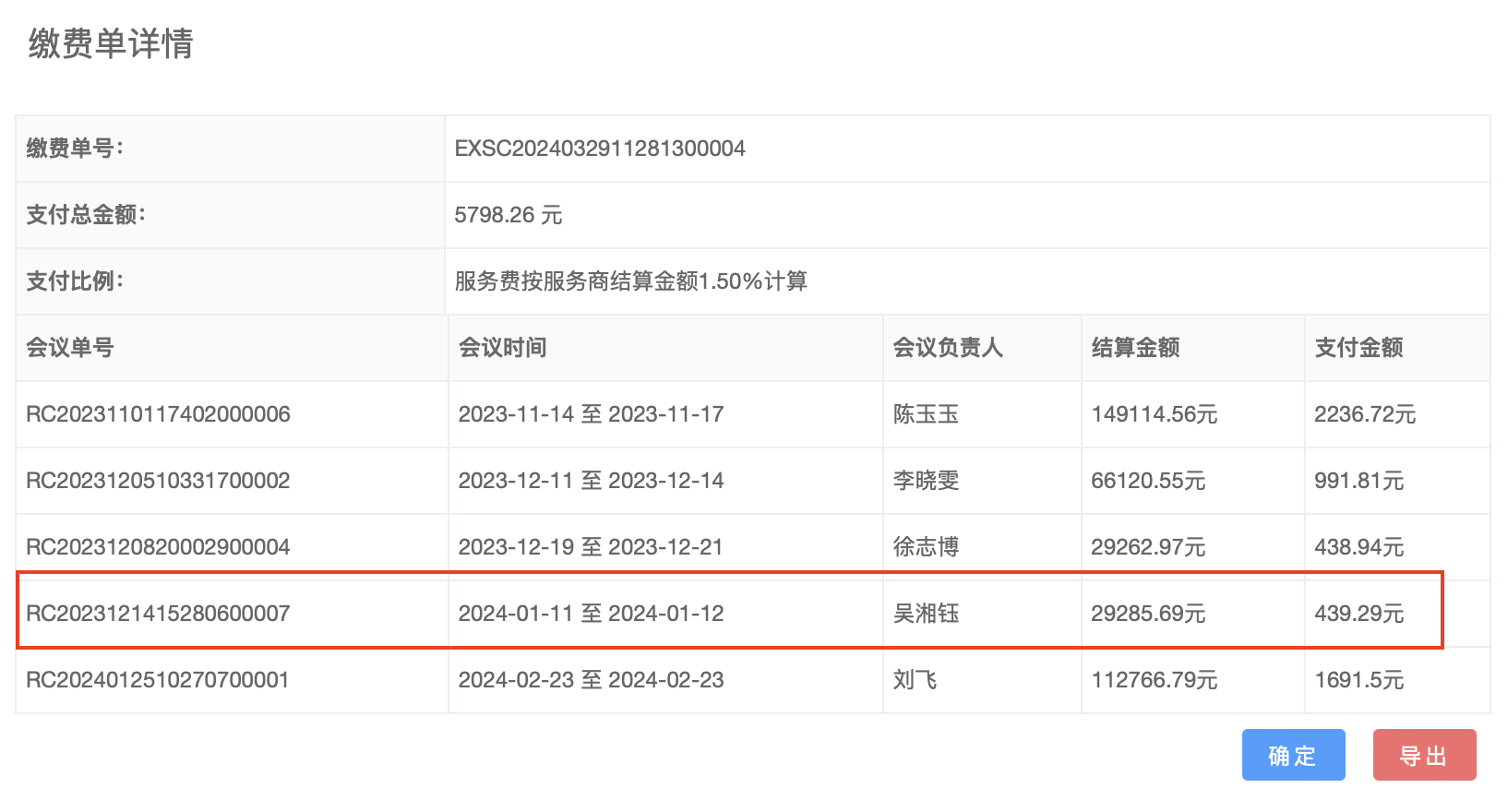Click payment amount 439.29元
Screen dimensions: 1508x812
pyautogui.click(x=1358, y=614)
